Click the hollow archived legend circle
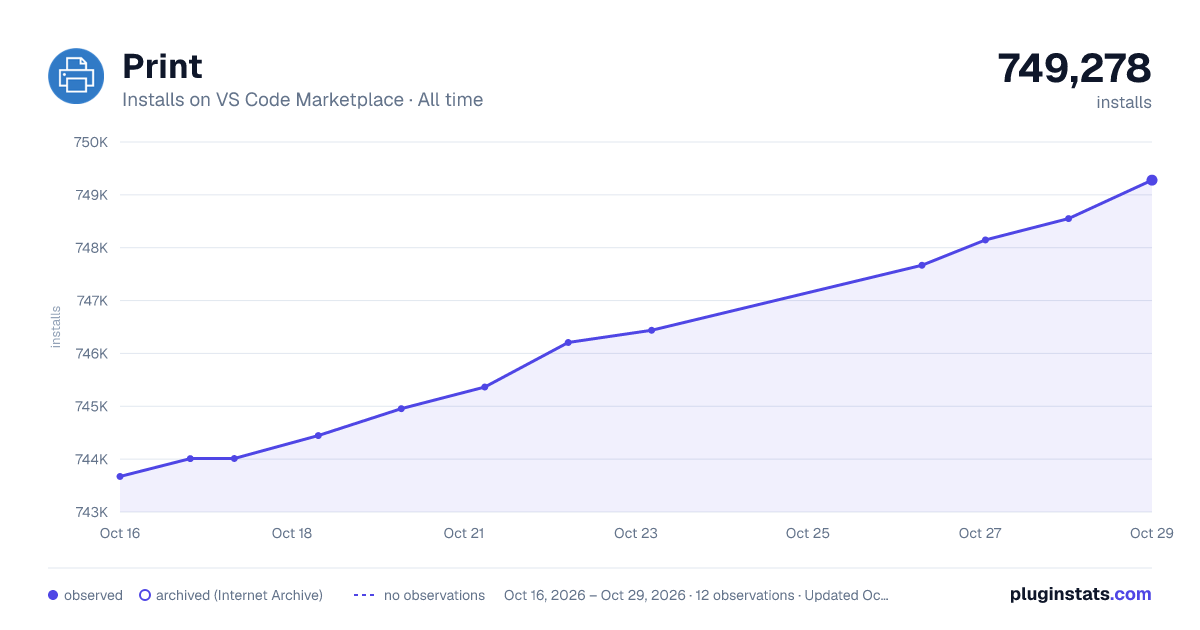This screenshot has width=1200, height=630. click(144, 595)
